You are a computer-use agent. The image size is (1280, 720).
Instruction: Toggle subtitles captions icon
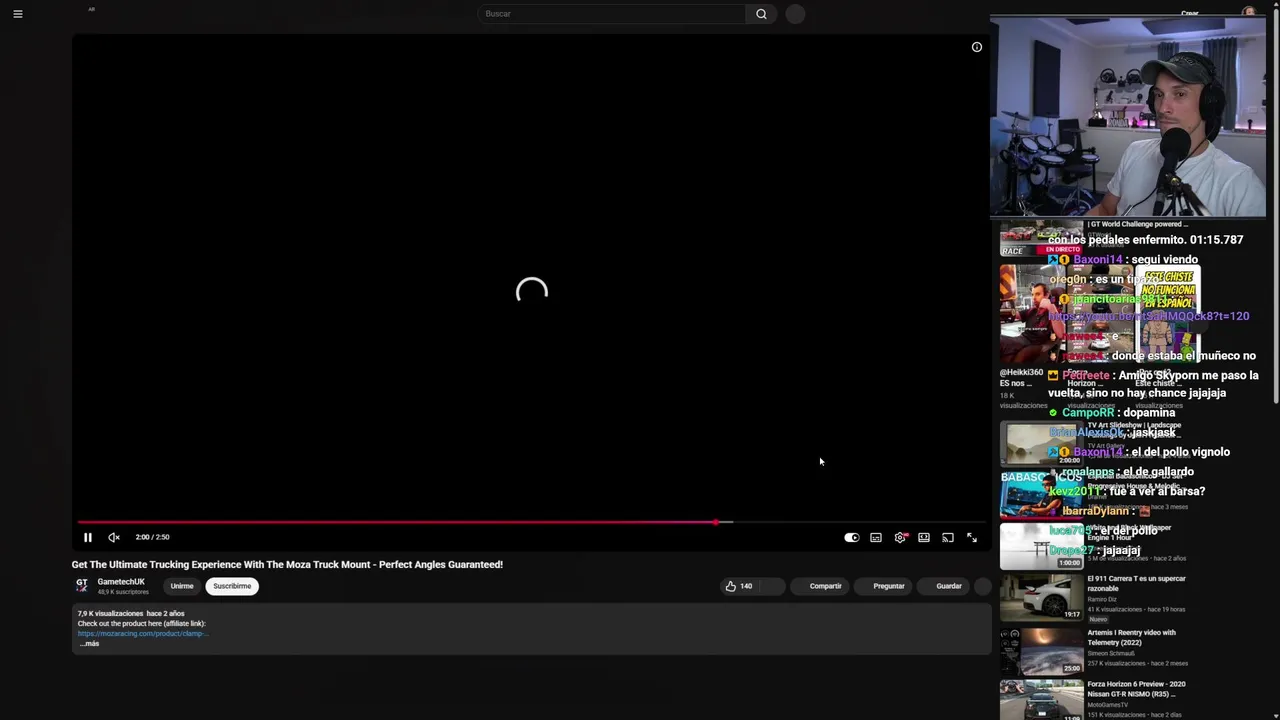click(x=876, y=537)
